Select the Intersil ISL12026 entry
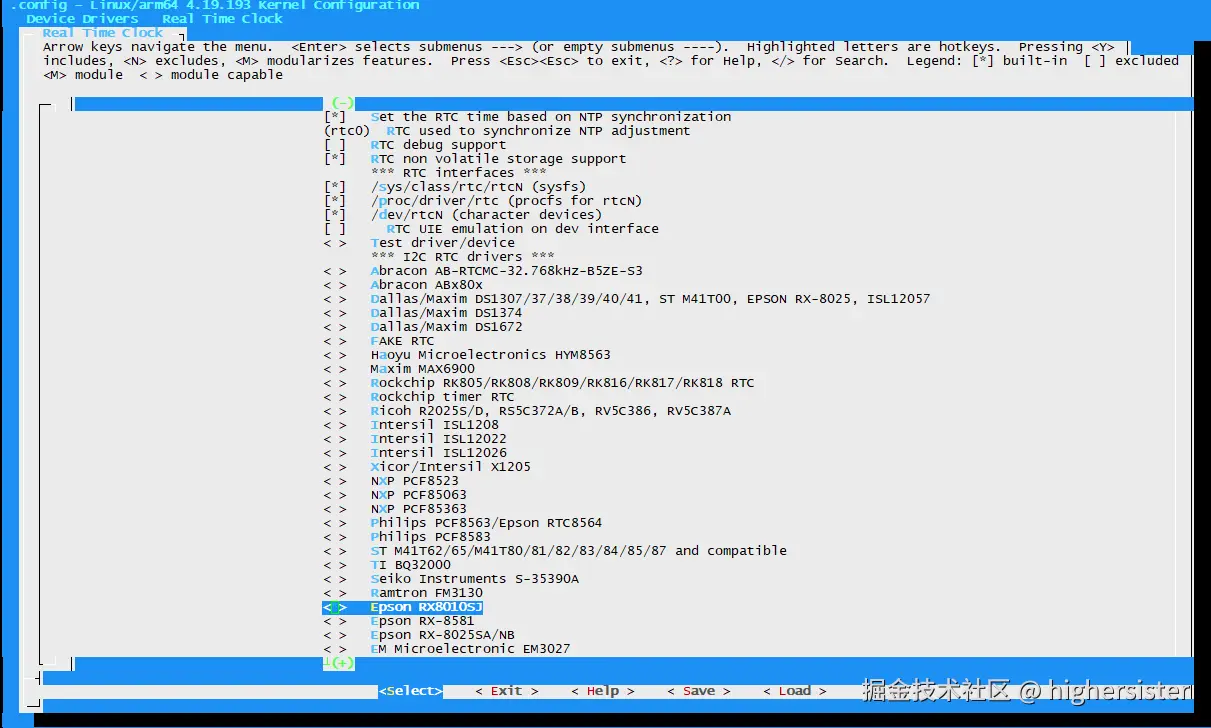This screenshot has height=728, width=1211. 438,453
